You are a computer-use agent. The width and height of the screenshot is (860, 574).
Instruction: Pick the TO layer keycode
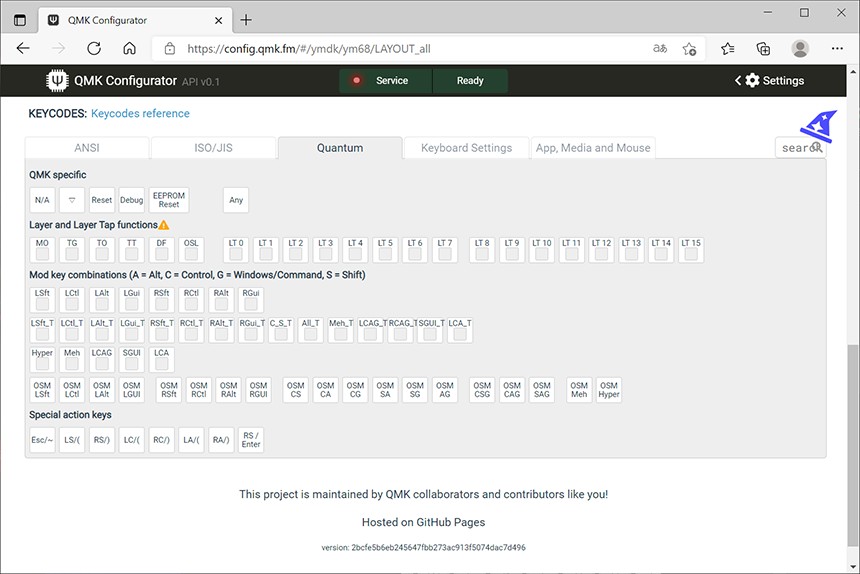pyautogui.click(x=101, y=250)
